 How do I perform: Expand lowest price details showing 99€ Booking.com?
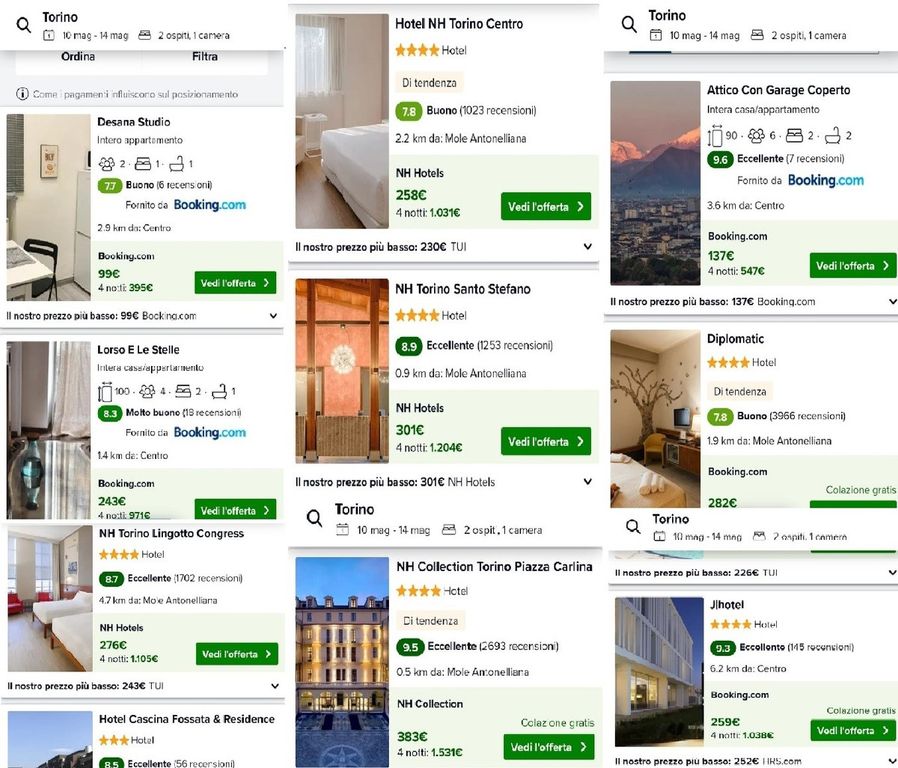pyautogui.click(x=273, y=316)
